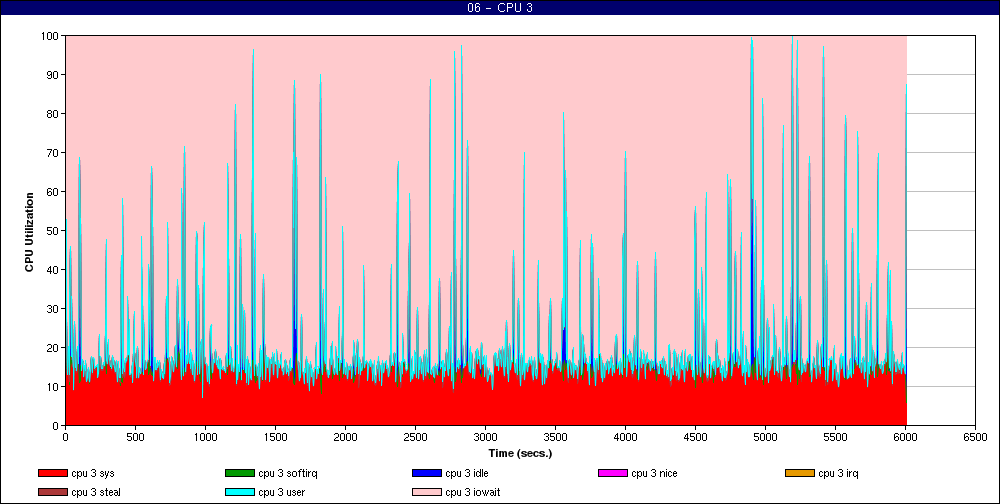The width and height of the screenshot is (1000, 504).
Task: Click the pink cpu 3 iowait legend swatch
Action: 427,493
